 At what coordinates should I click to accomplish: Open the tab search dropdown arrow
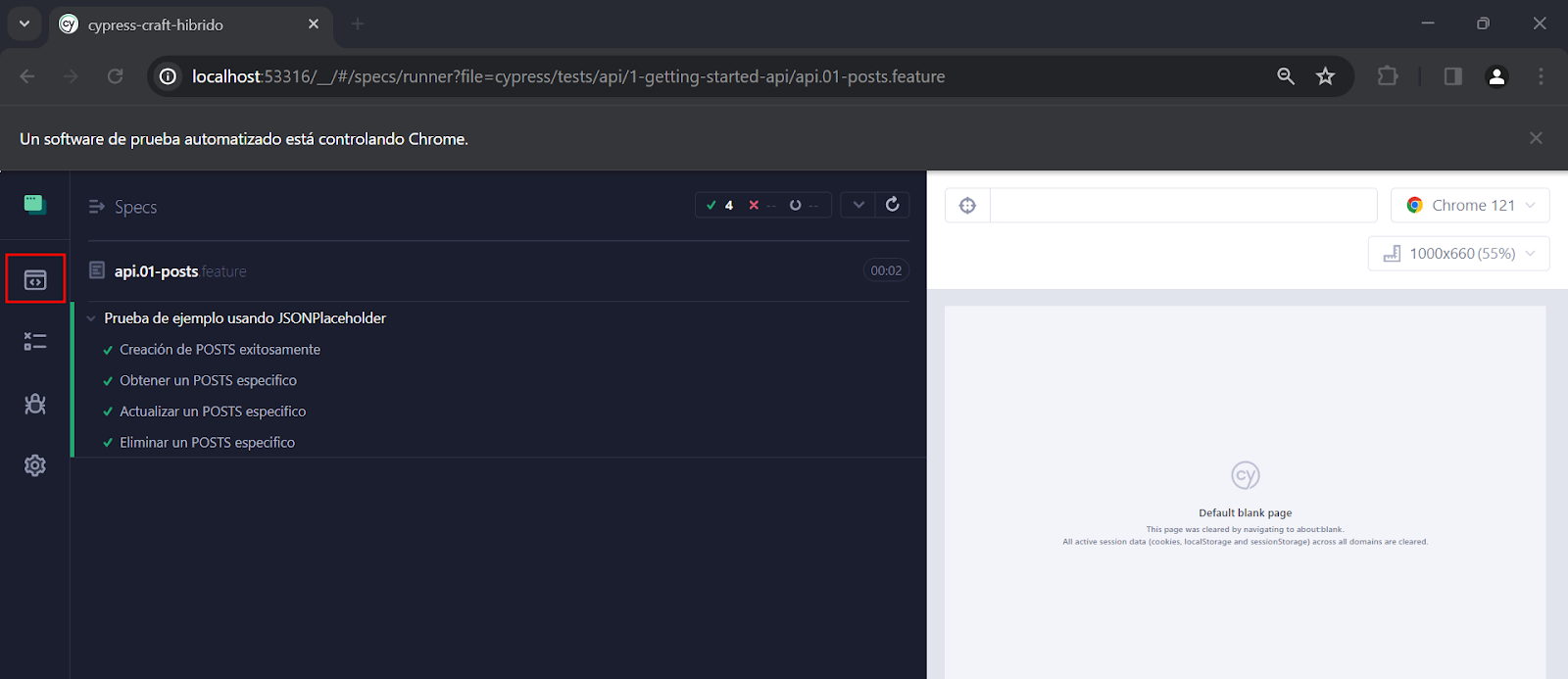(x=24, y=24)
